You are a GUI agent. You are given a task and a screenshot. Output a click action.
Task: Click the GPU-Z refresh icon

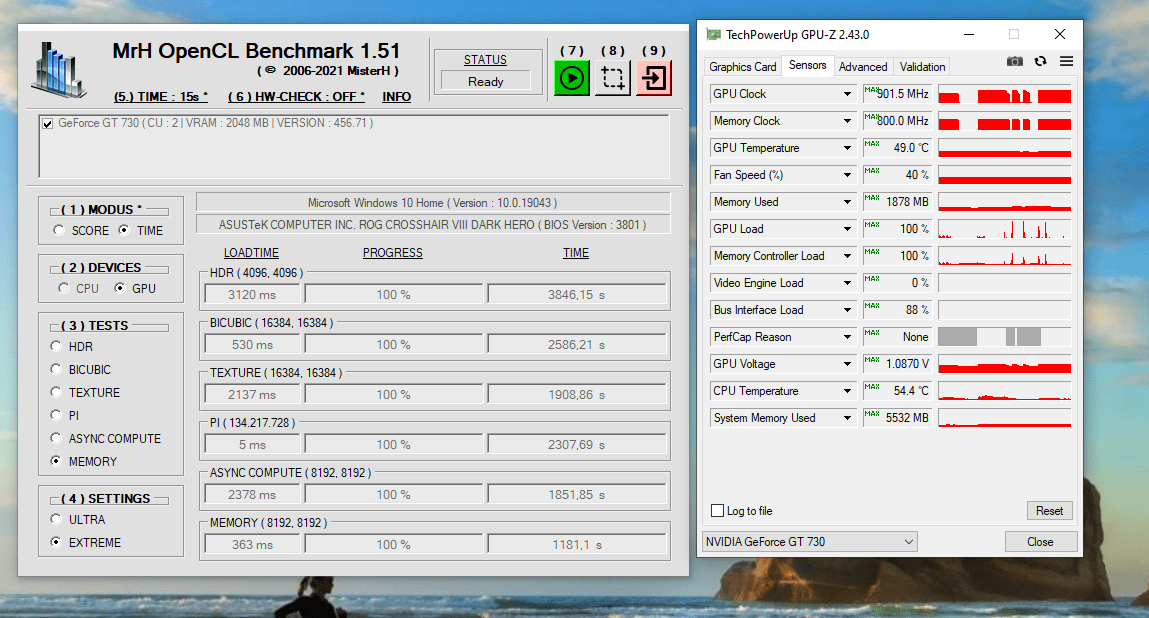pos(1041,62)
